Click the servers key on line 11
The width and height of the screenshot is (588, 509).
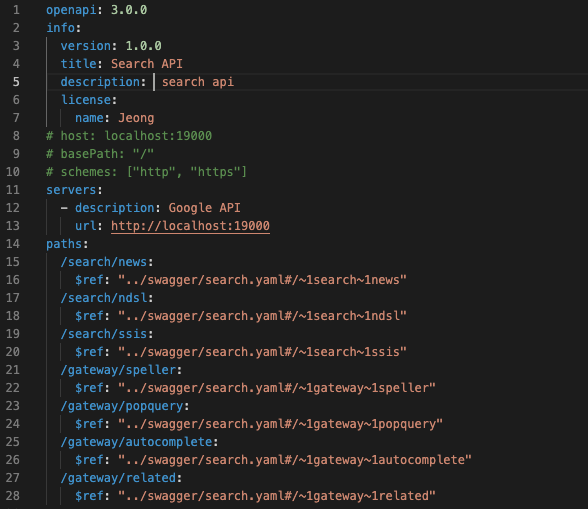(71, 190)
